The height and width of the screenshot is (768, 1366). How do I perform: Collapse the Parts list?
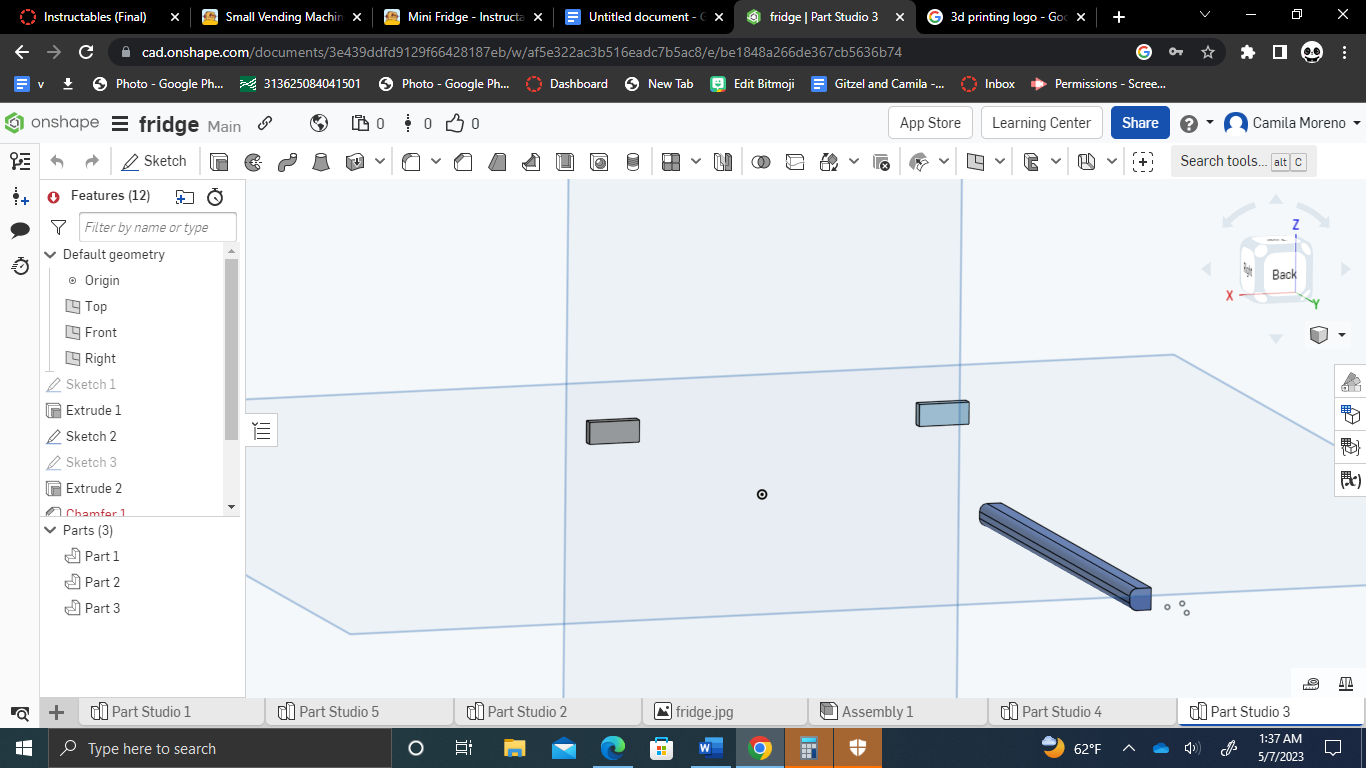(x=50, y=530)
